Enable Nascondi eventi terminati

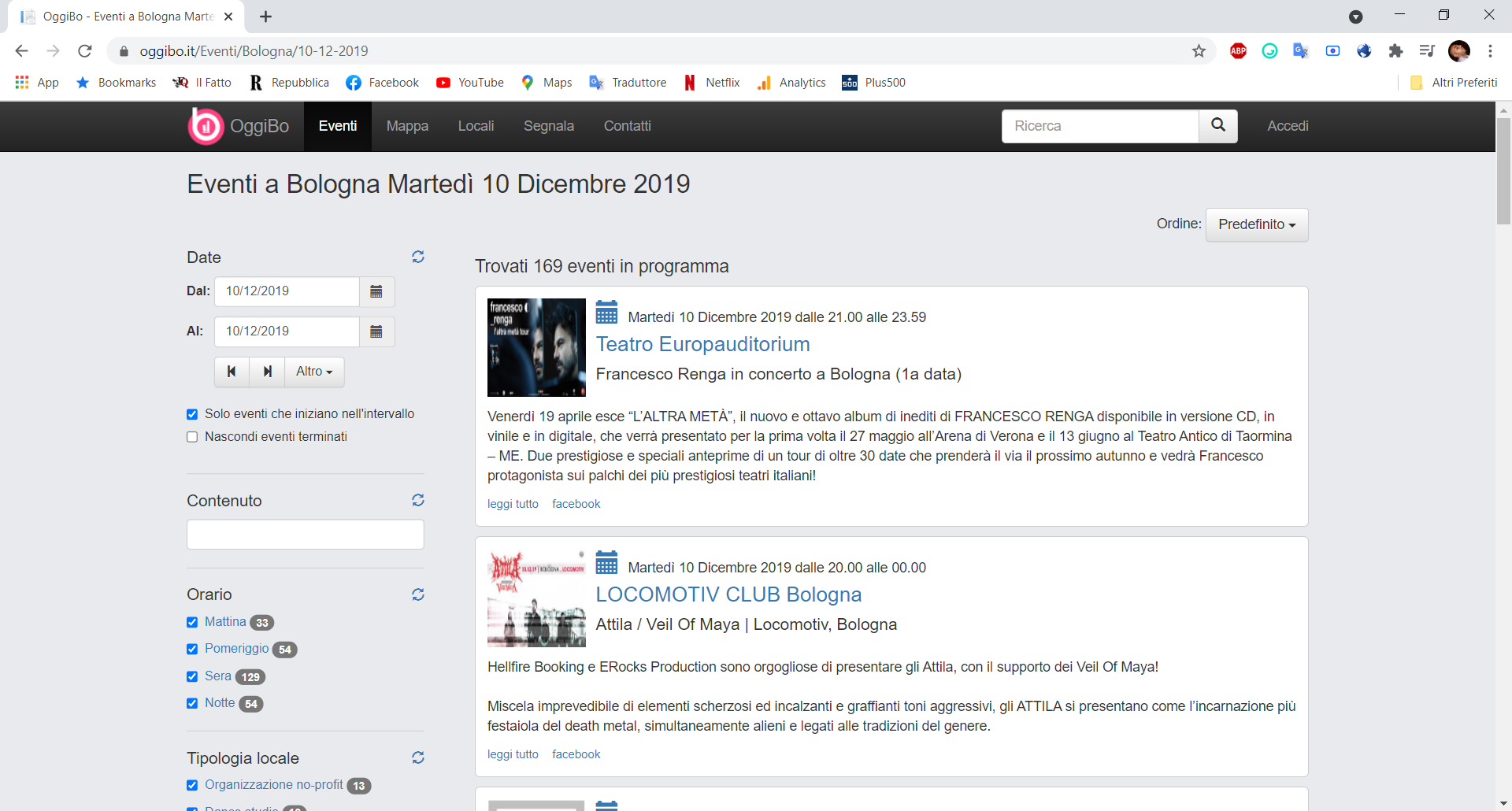coord(192,437)
